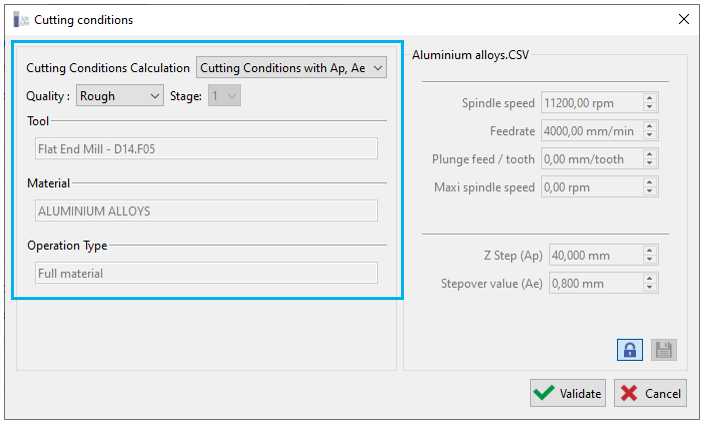Click the Material field ALUMINIUM ALLOYS
This screenshot has width=708, height=425.
pyautogui.click(x=206, y=211)
